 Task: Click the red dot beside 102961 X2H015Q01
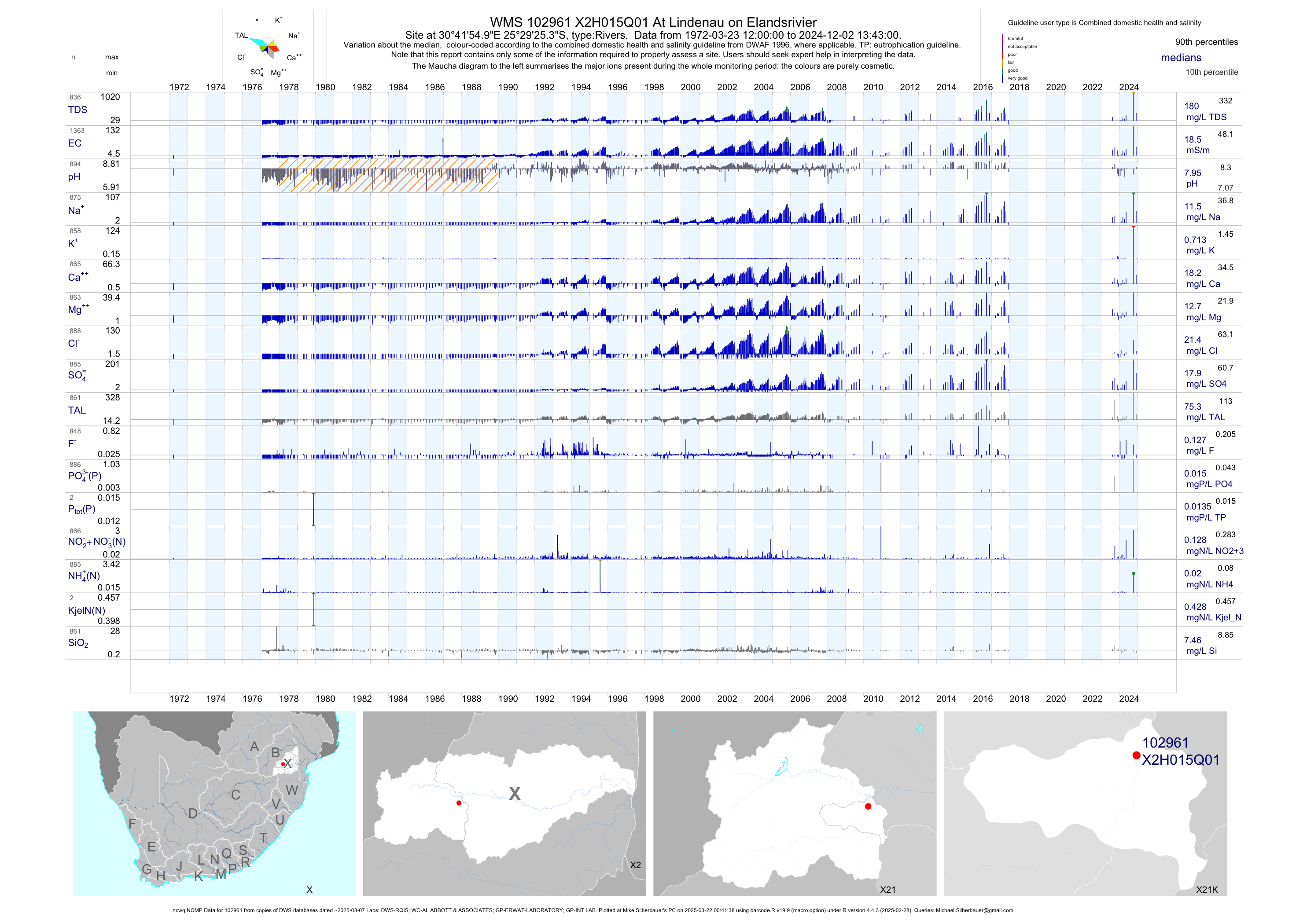(1136, 755)
